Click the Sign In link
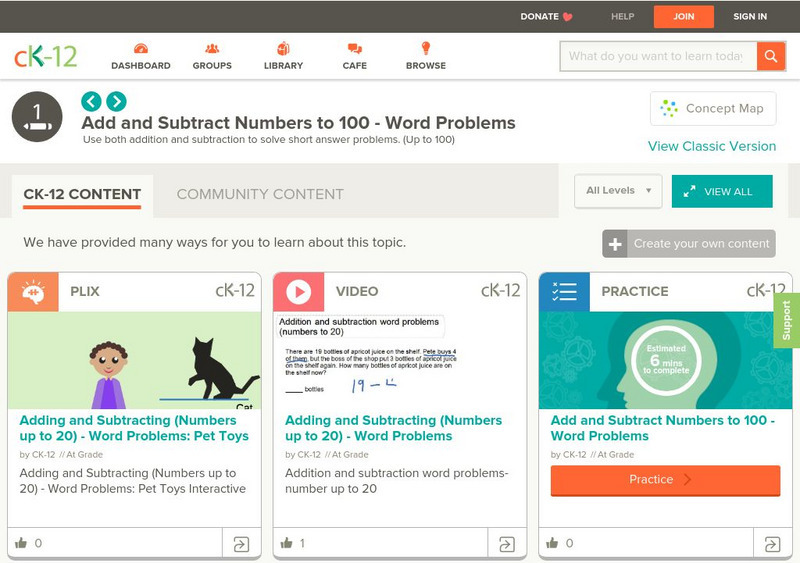Viewport: 800px width, 563px height. point(750,16)
